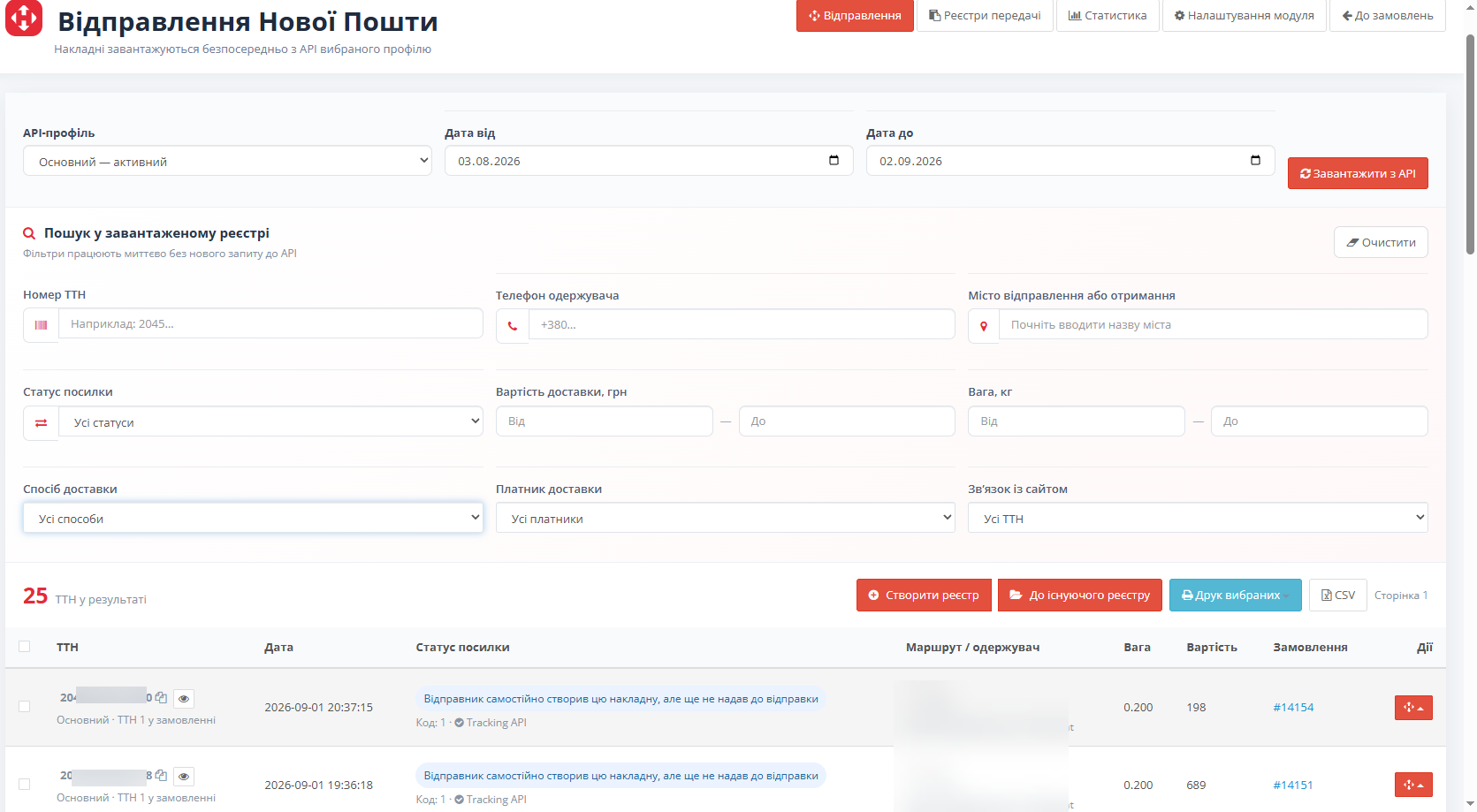Click the ТТН column header

coord(67,648)
